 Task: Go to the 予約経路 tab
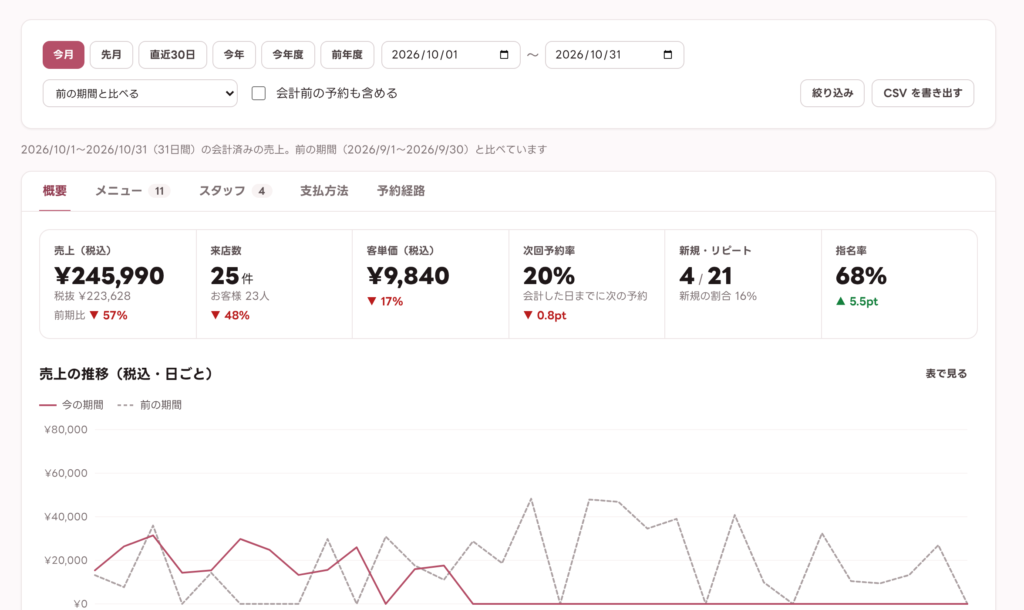pyautogui.click(x=401, y=191)
